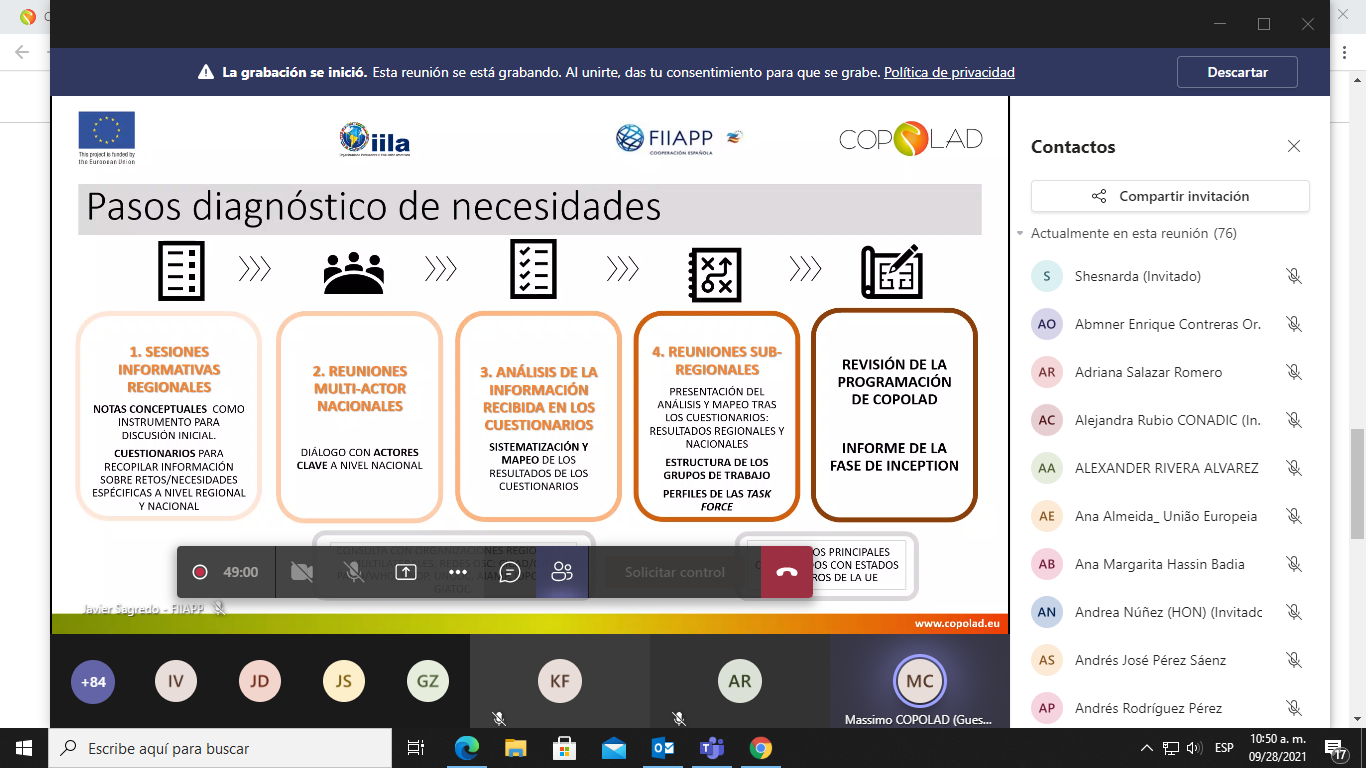Click the Descartar button in recording banner

click(x=1237, y=72)
